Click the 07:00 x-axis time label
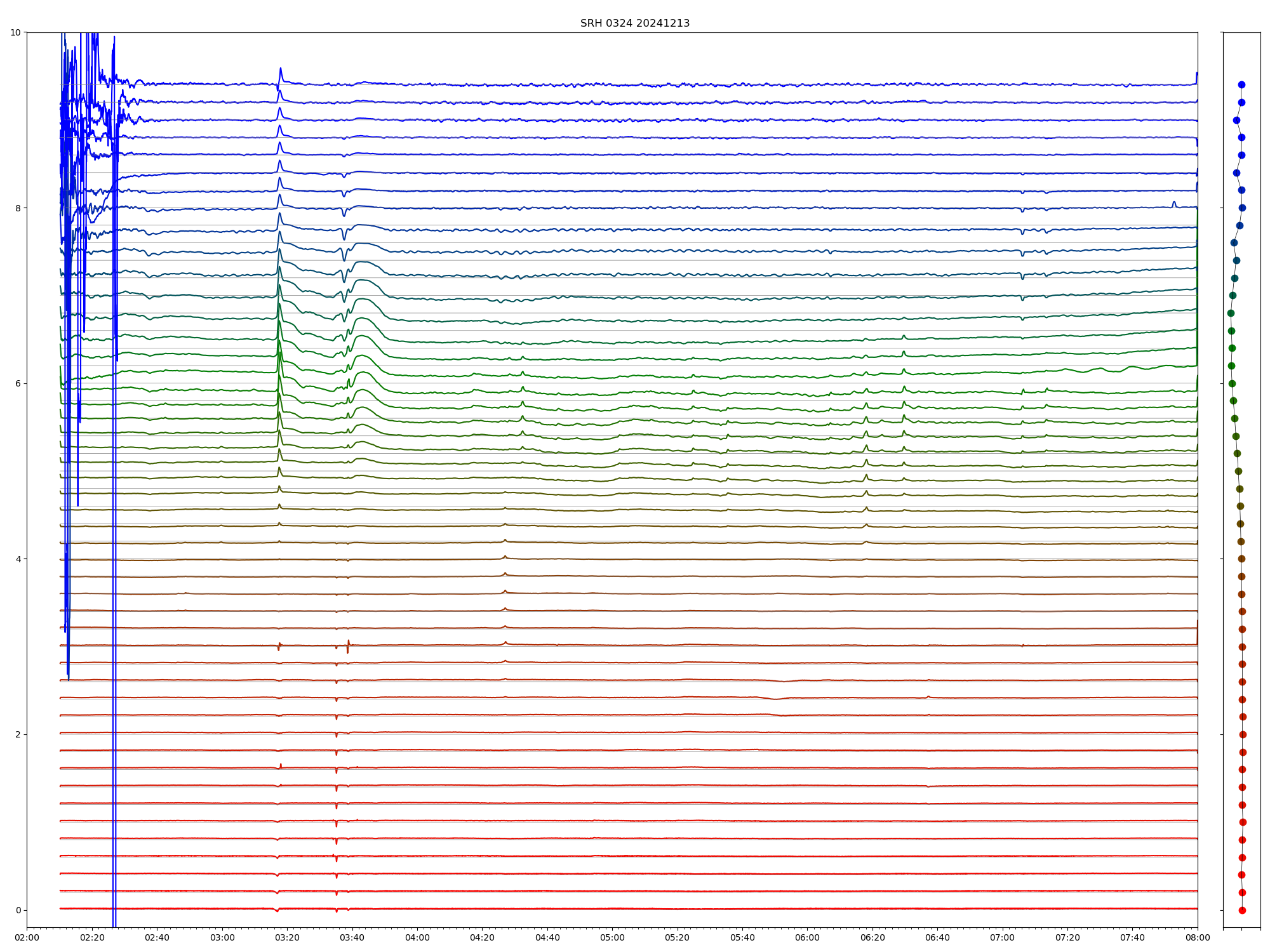The width and height of the screenshot is (1270, 952). (x=1003, y=937)
